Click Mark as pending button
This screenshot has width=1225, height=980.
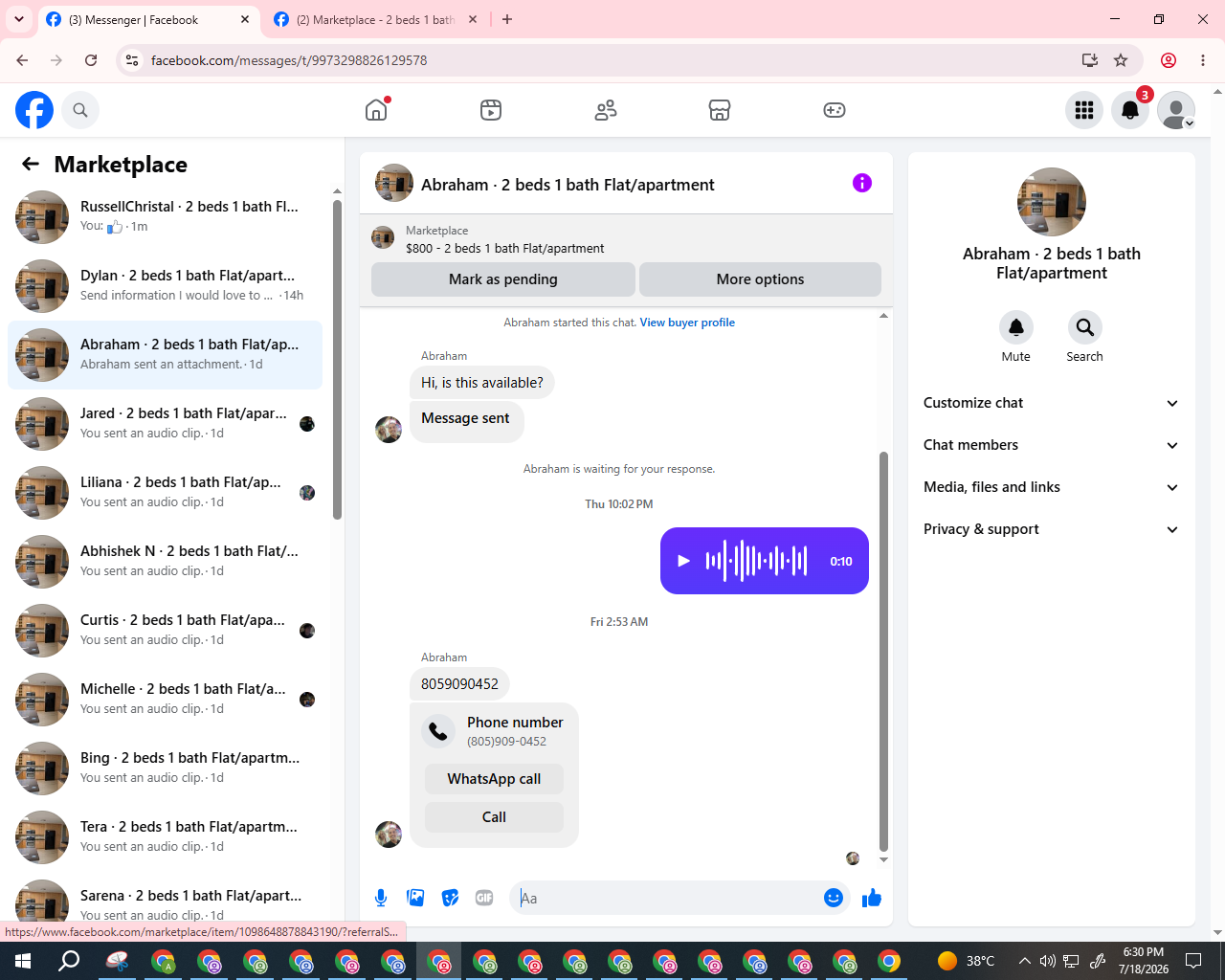(503, 279)
